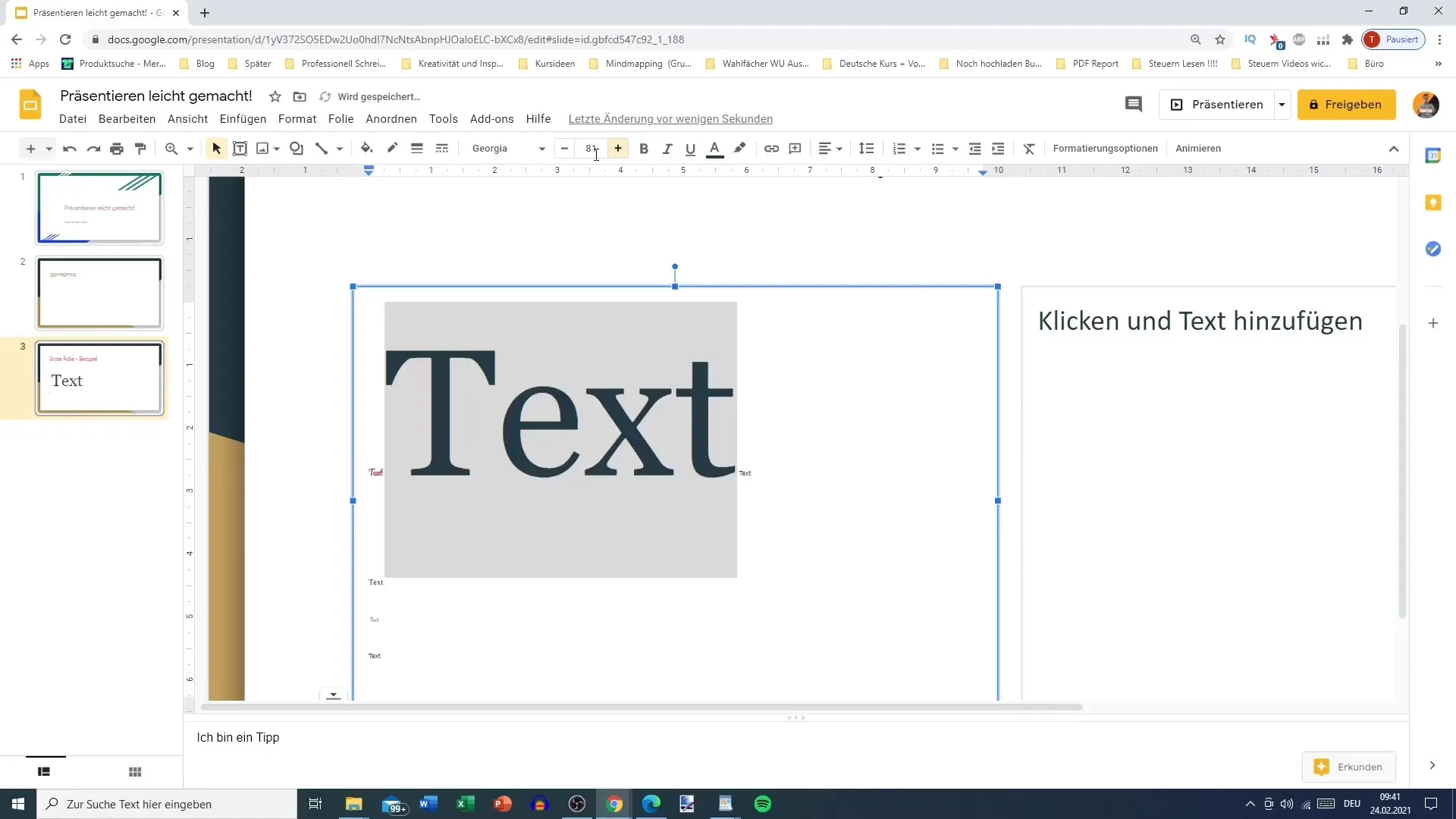Click the font size input field
The height and width of the screenshot is (819, 1456).
coord(591,149)
